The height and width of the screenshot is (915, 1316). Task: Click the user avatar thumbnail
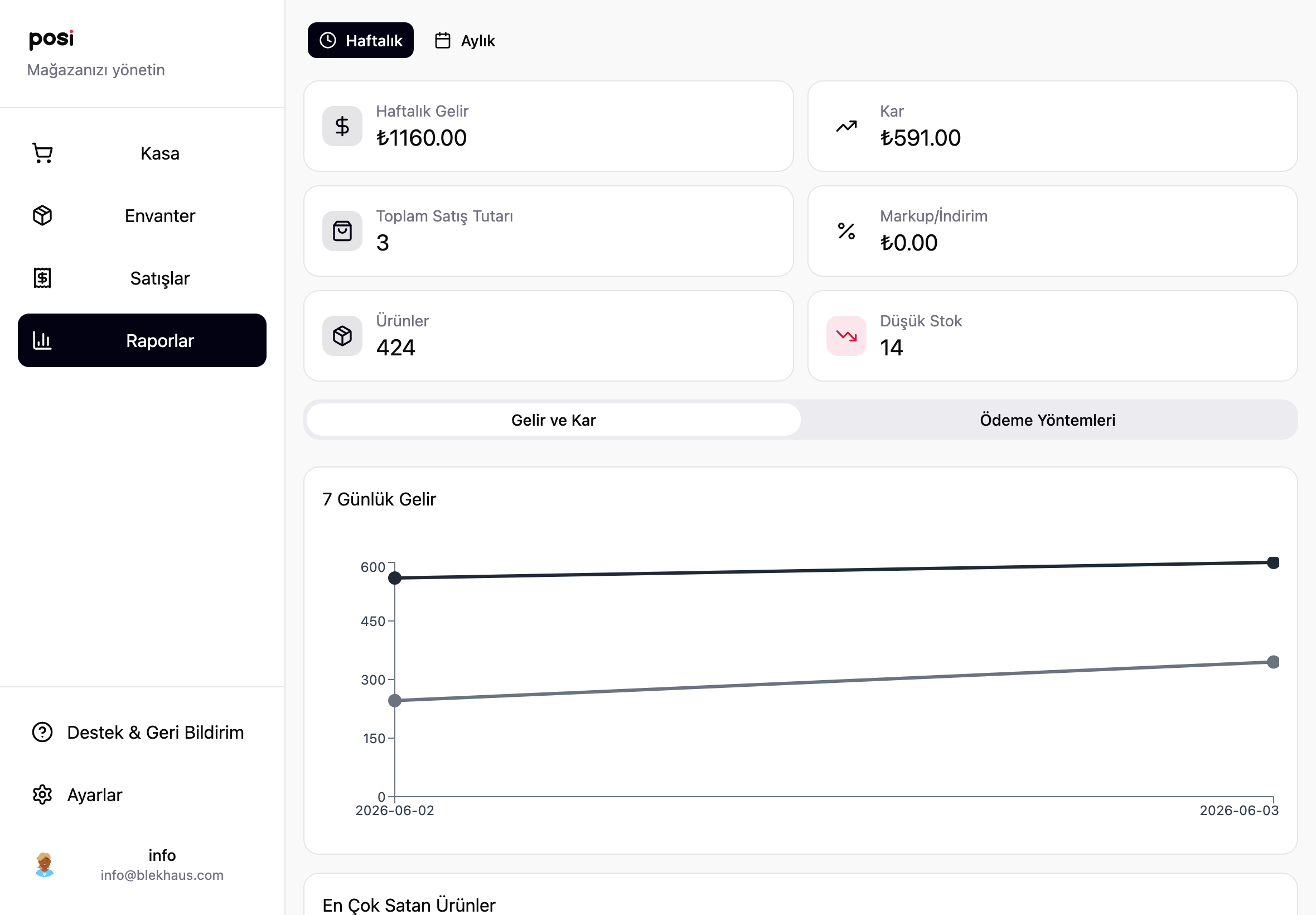44,865
